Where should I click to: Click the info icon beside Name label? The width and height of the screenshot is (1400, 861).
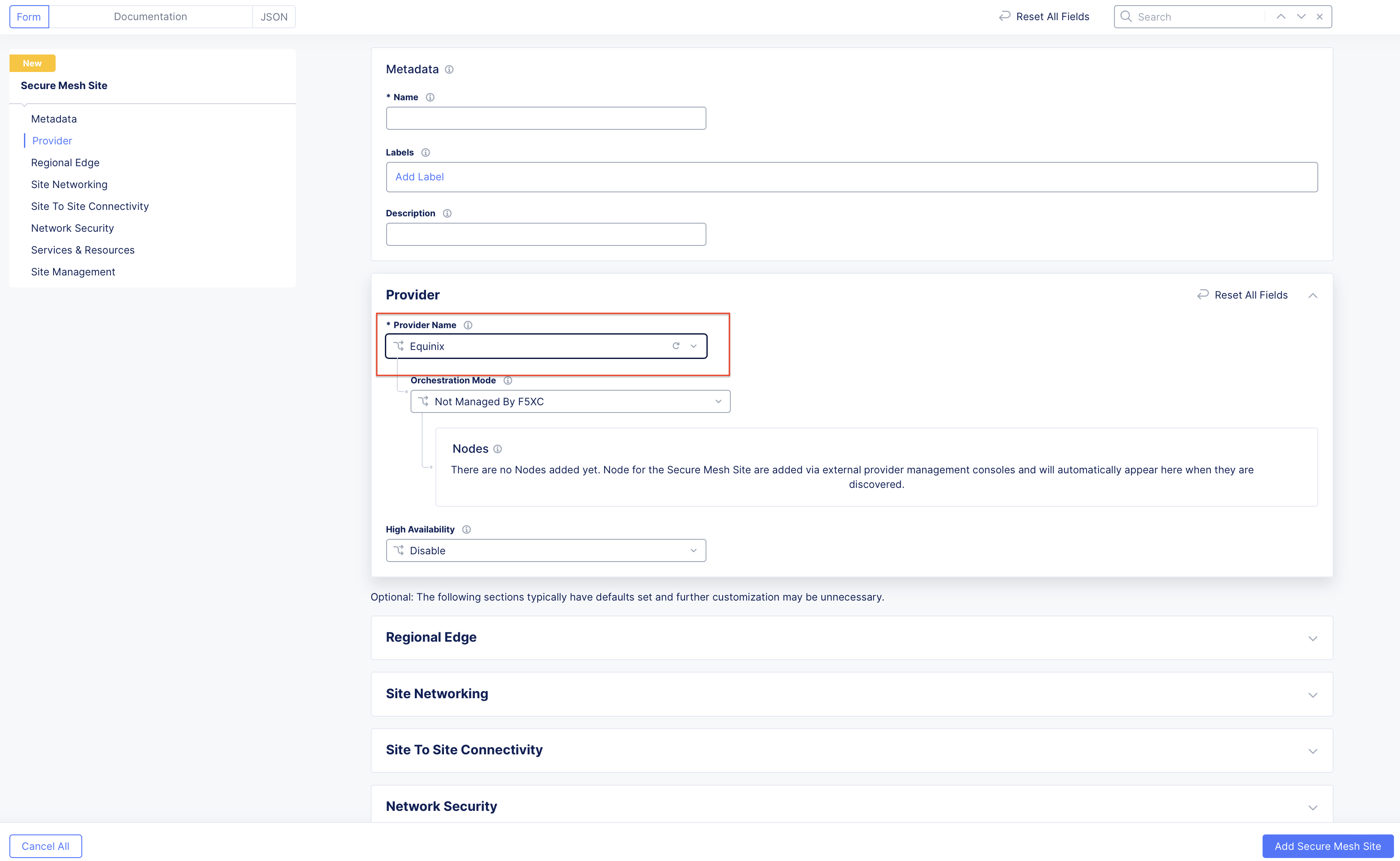coord(430,97)
